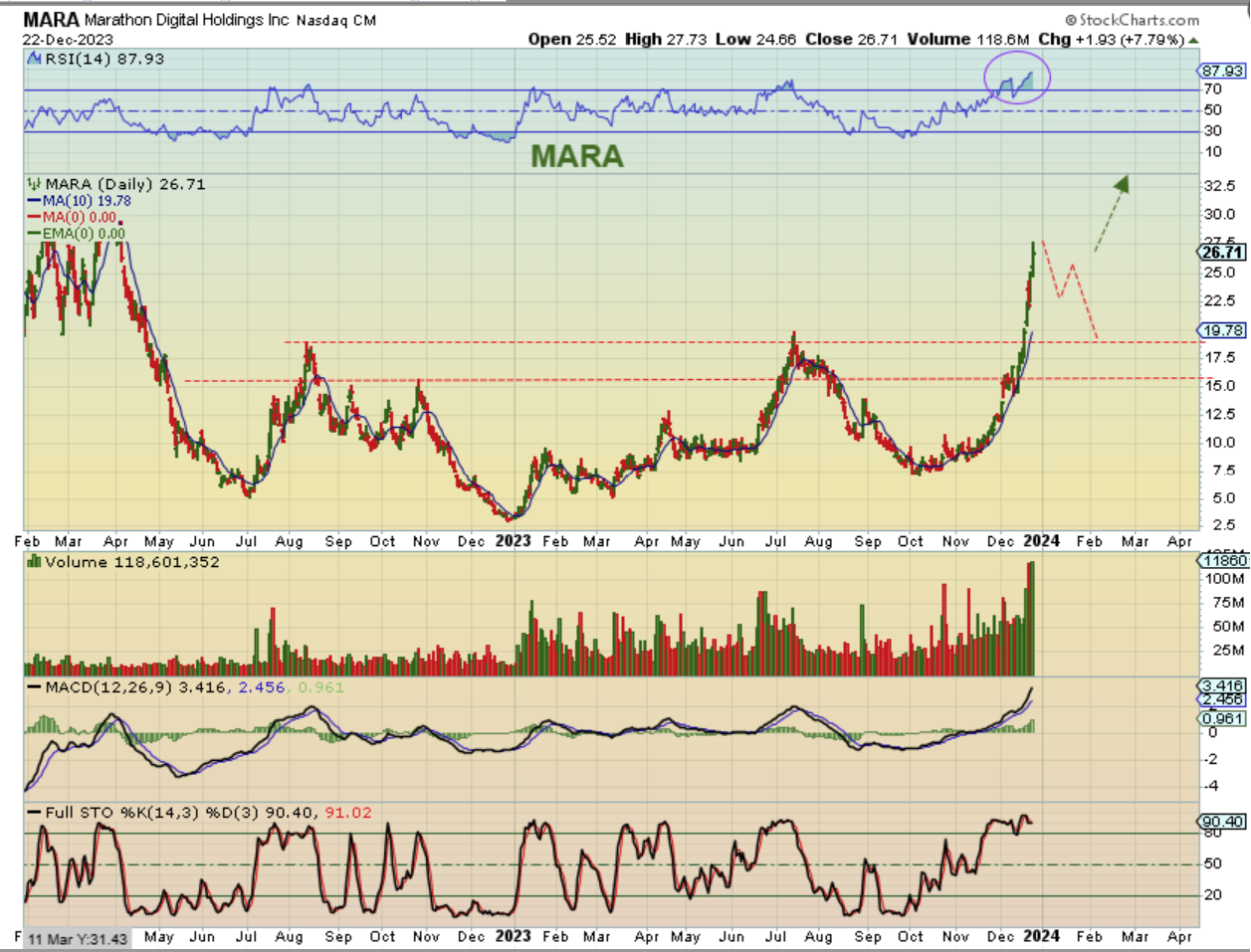Click the 17.5 price axis label
The image size is (1251, 952).
click(1219, 357)
